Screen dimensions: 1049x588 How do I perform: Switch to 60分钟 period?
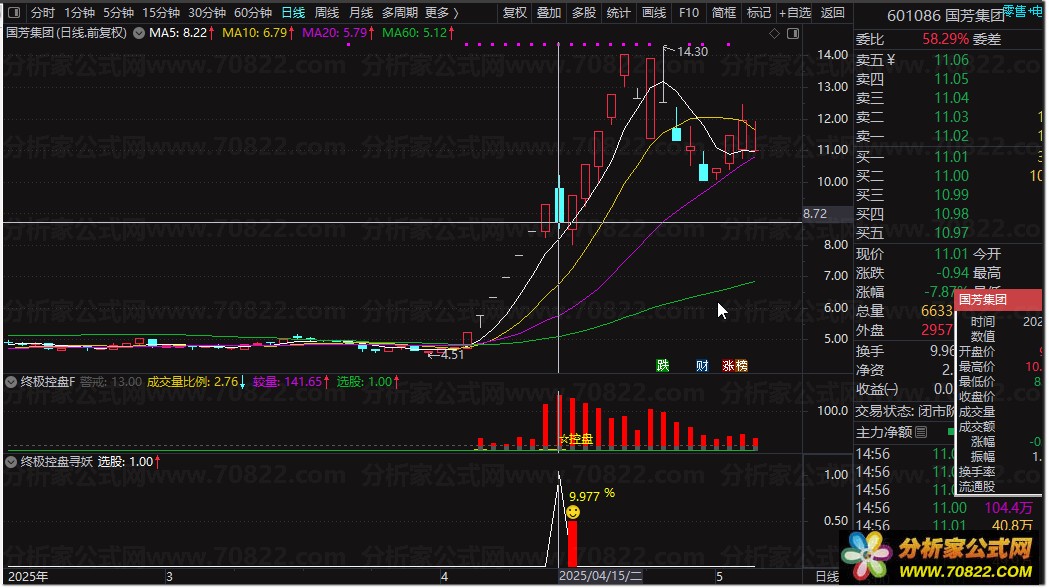[x=253, y=13]
